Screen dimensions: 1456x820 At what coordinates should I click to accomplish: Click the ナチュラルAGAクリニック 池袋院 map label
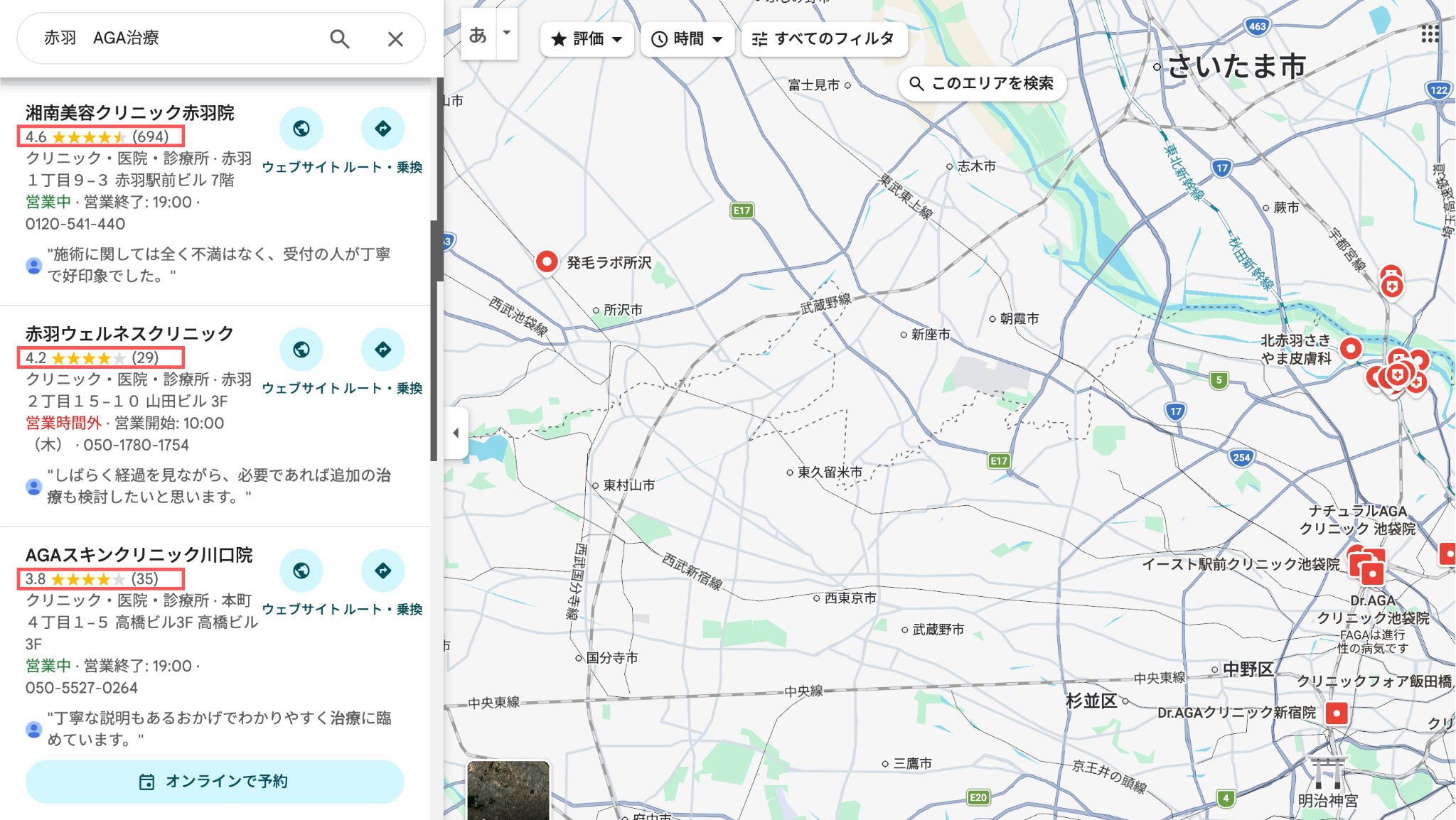[x=1357, y=520]
